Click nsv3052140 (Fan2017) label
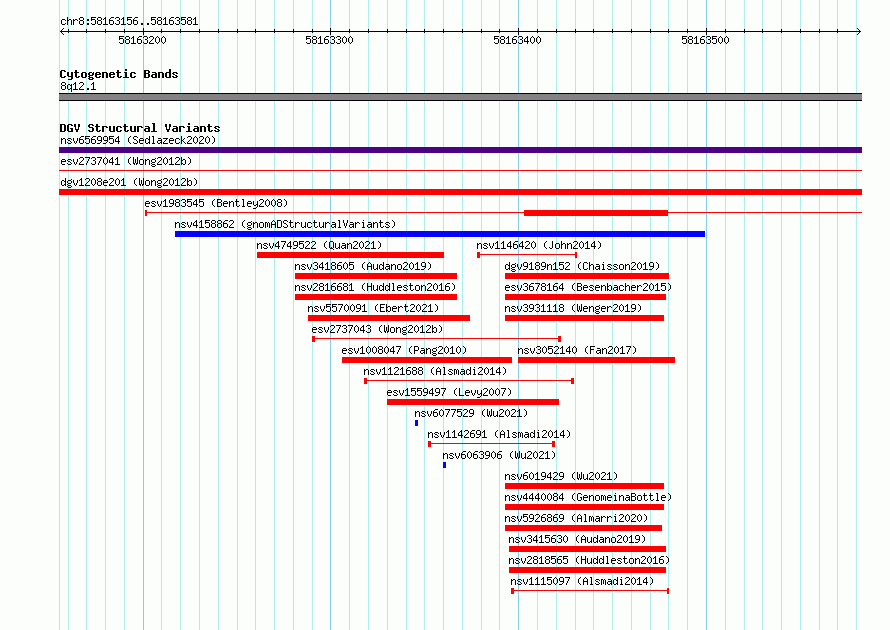890x630 pixels. pyautogui.click(x=577, y=350)
